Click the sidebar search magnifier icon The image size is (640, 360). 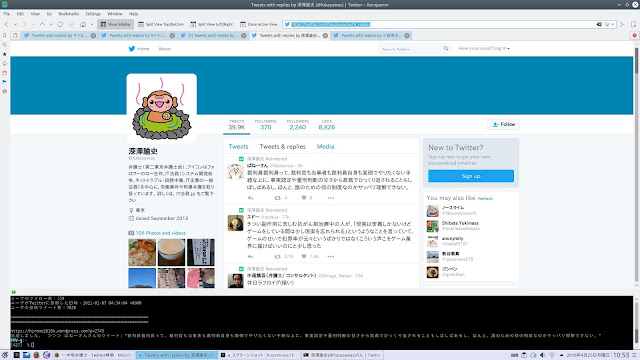click(4, 44)
